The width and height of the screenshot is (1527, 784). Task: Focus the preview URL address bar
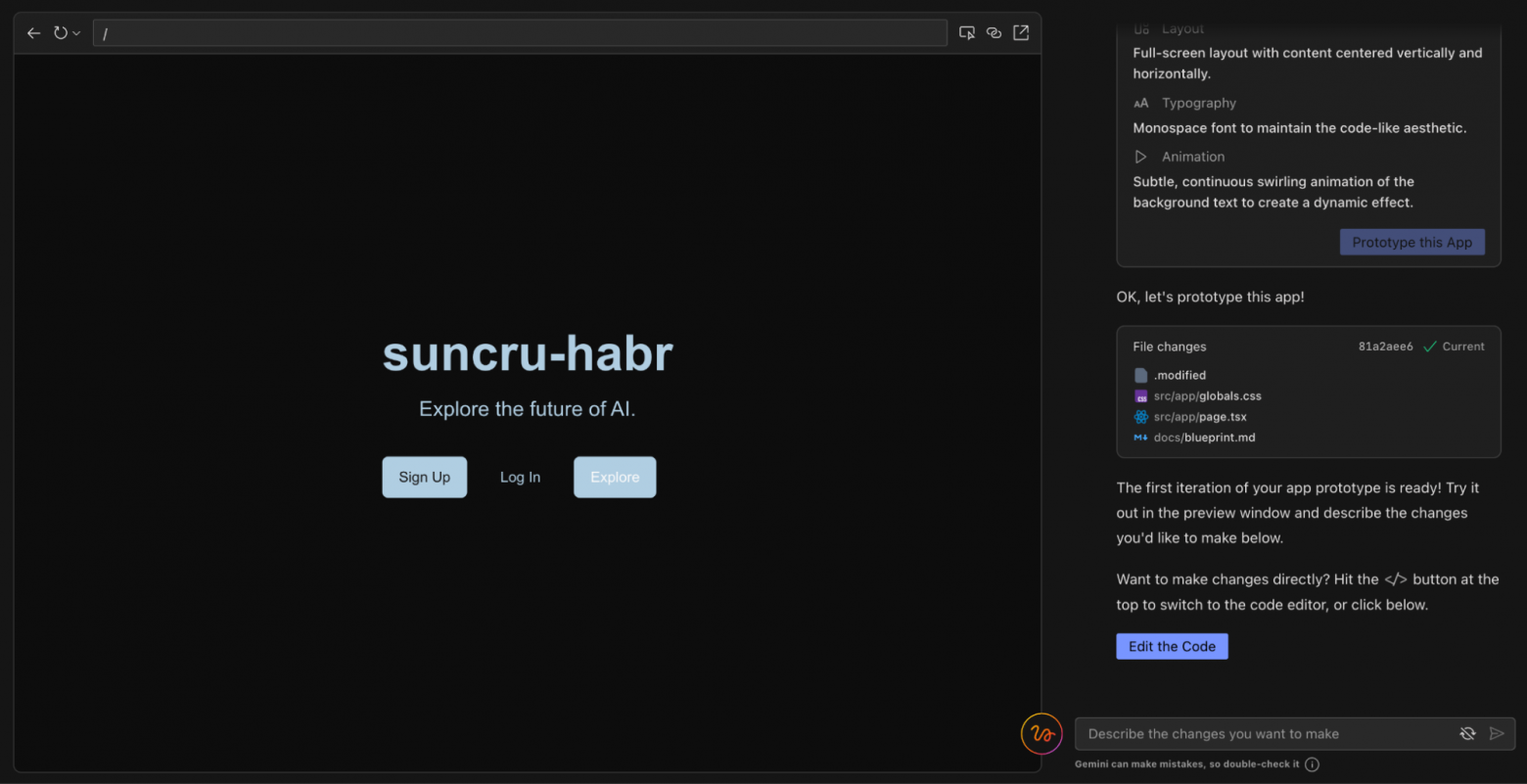(x=520, y=33)
